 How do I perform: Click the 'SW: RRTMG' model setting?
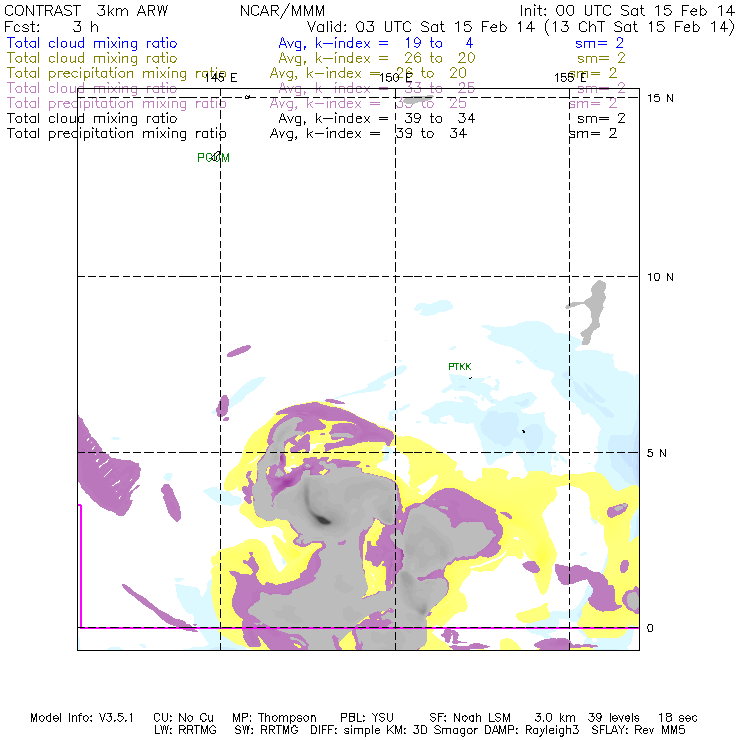[x=266, y=730]
